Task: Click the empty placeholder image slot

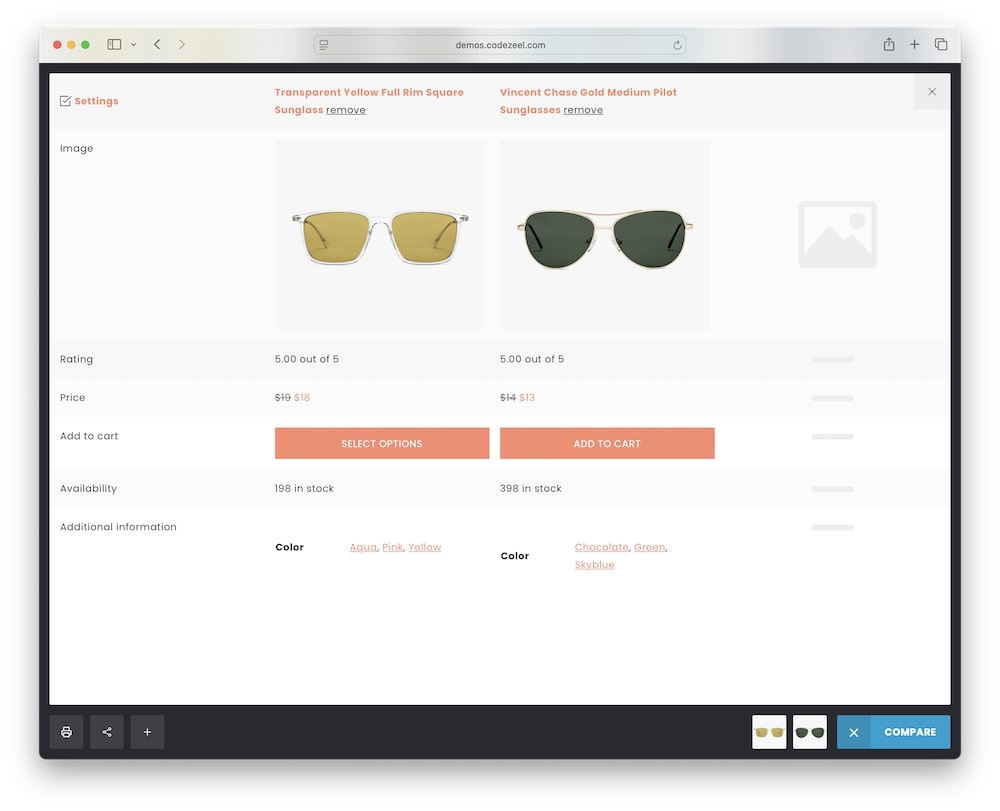Action: [837, 235]
